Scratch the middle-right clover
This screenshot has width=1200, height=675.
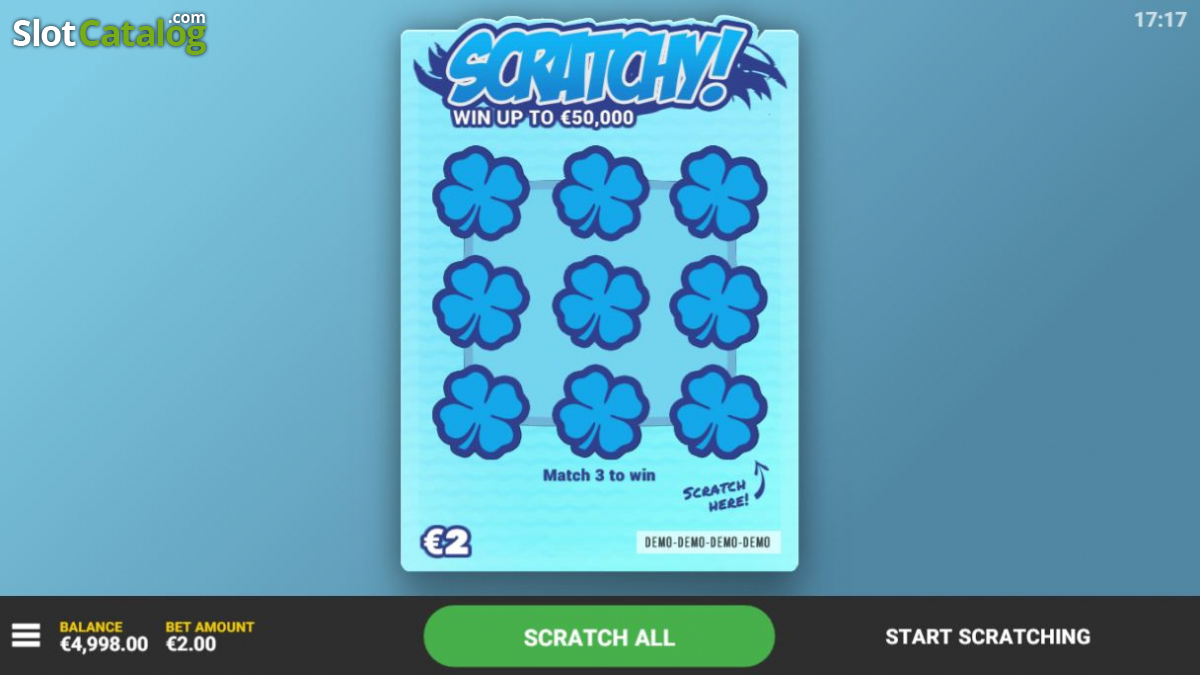point(719,302)
